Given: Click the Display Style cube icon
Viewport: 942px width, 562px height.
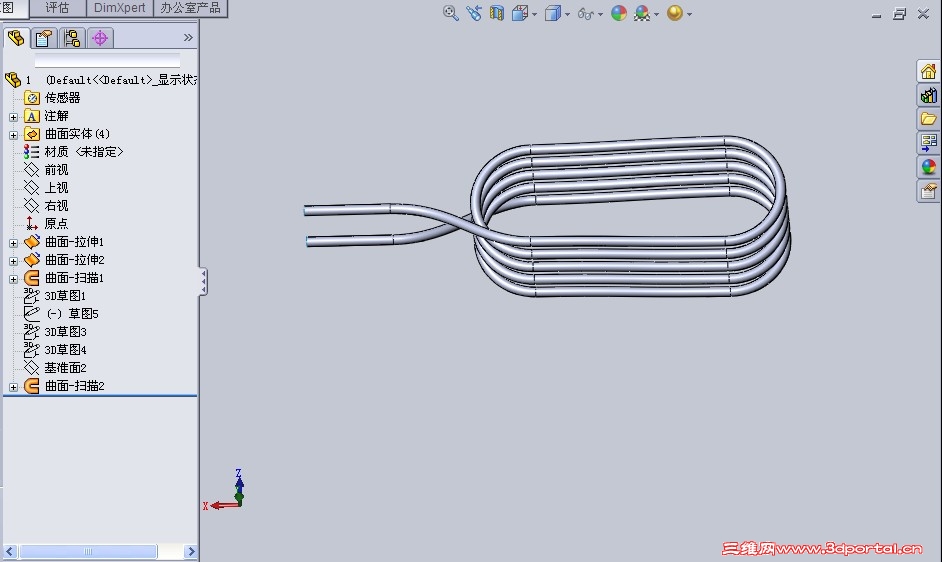Looking at the screenshot, I should (552, 13).
